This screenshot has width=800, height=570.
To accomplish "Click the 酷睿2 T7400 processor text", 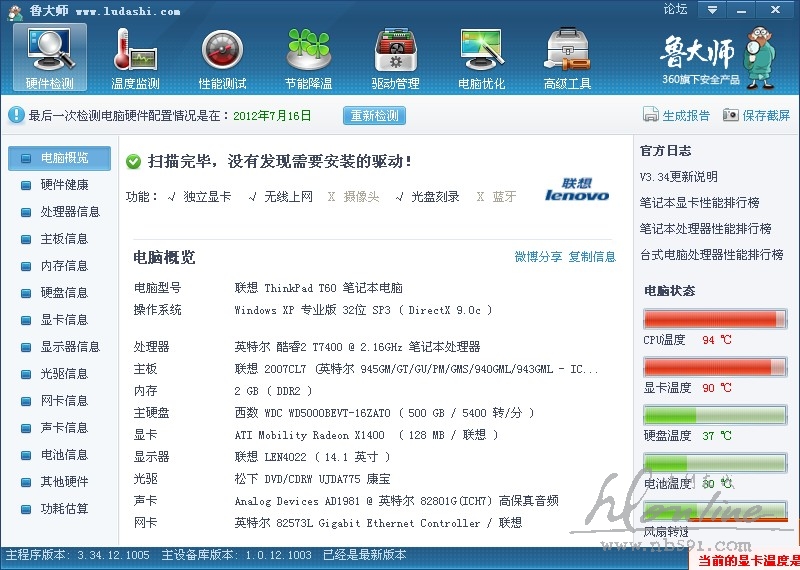I will point(357,347).
